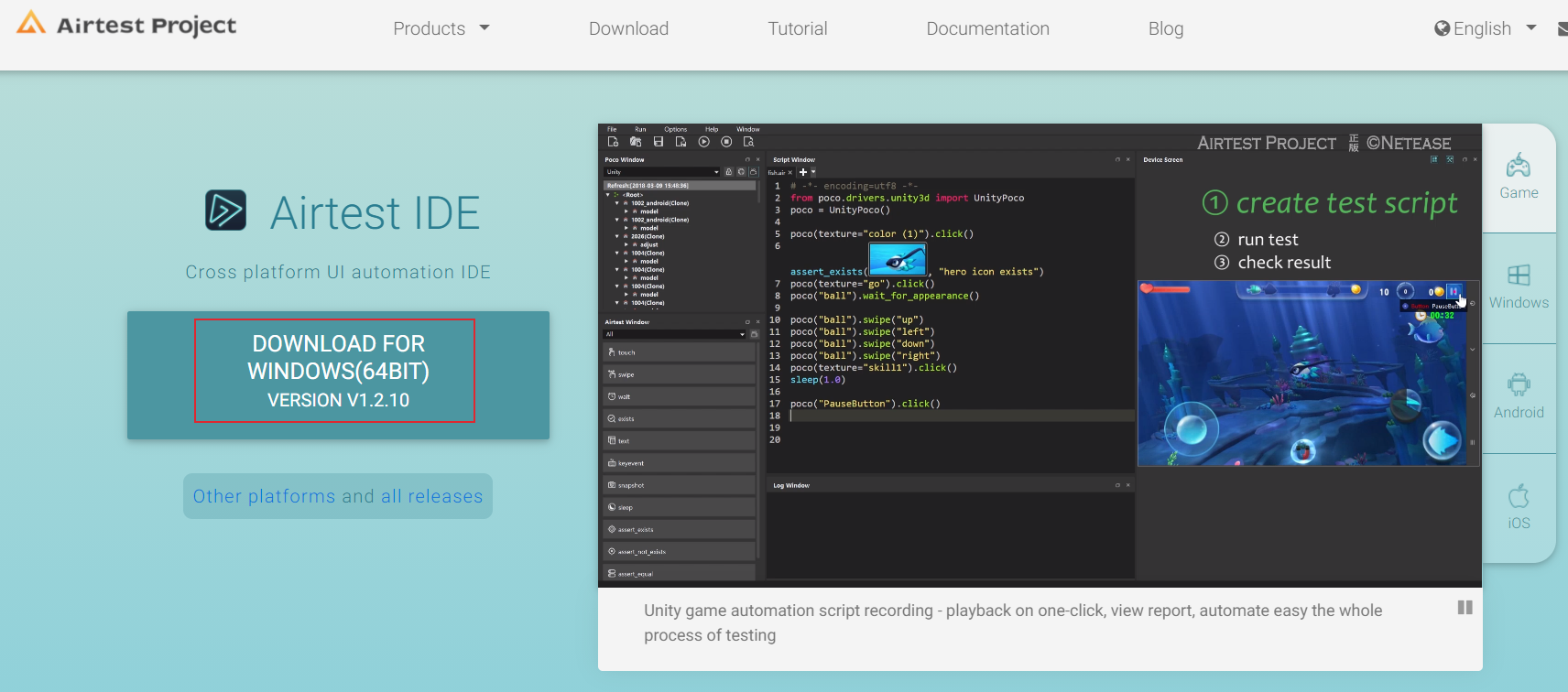Click the touch command button
Viewport: 1568px width, 692px height.
pos(679,352)
